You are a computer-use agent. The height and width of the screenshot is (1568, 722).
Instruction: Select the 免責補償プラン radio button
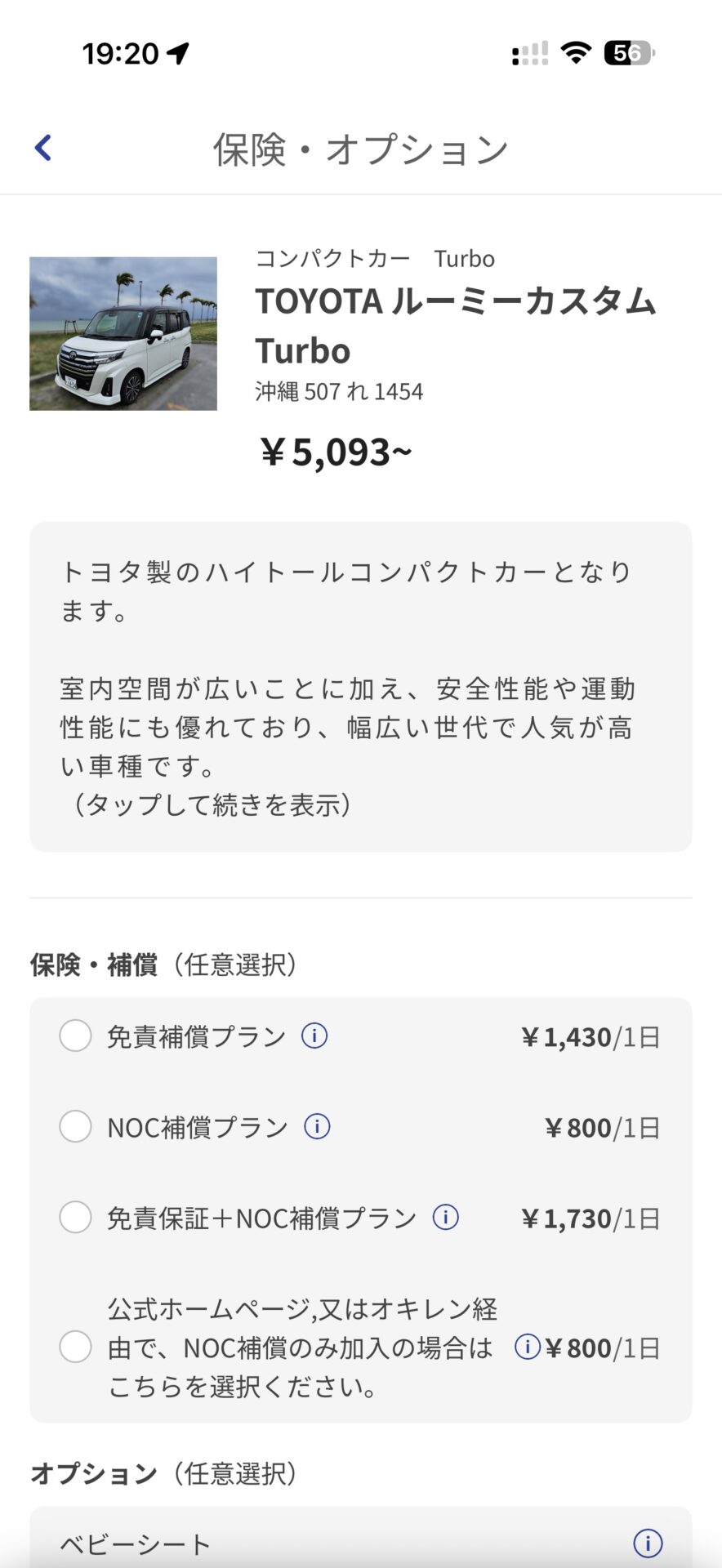75,1036
